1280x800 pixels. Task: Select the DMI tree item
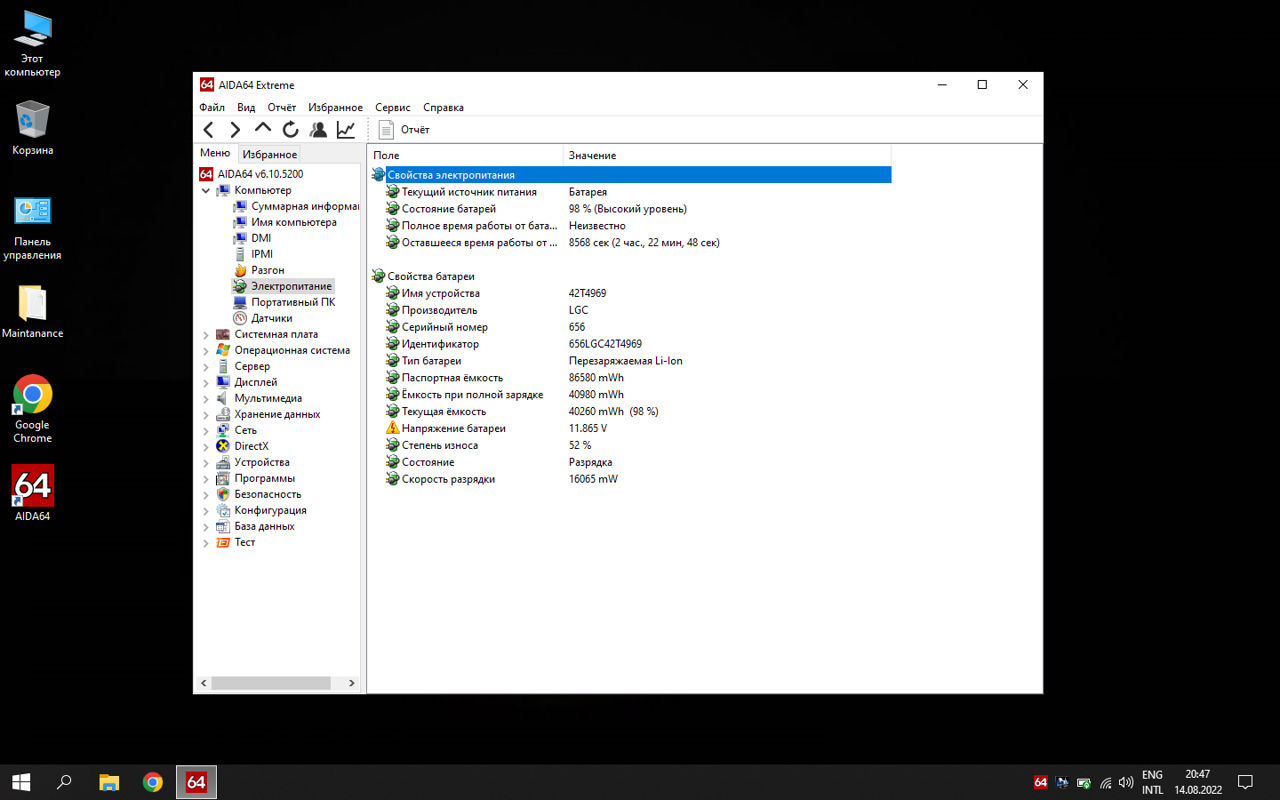coord(252,238)
